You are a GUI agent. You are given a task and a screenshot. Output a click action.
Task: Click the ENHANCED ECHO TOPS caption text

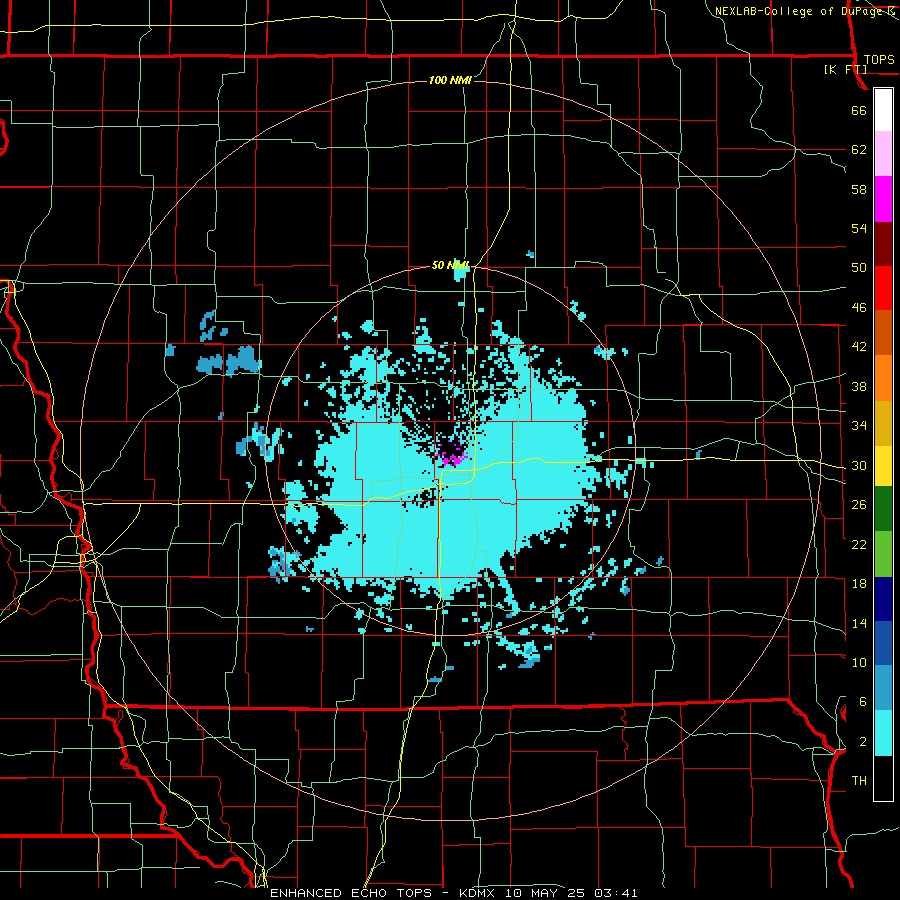click(351, 893)
